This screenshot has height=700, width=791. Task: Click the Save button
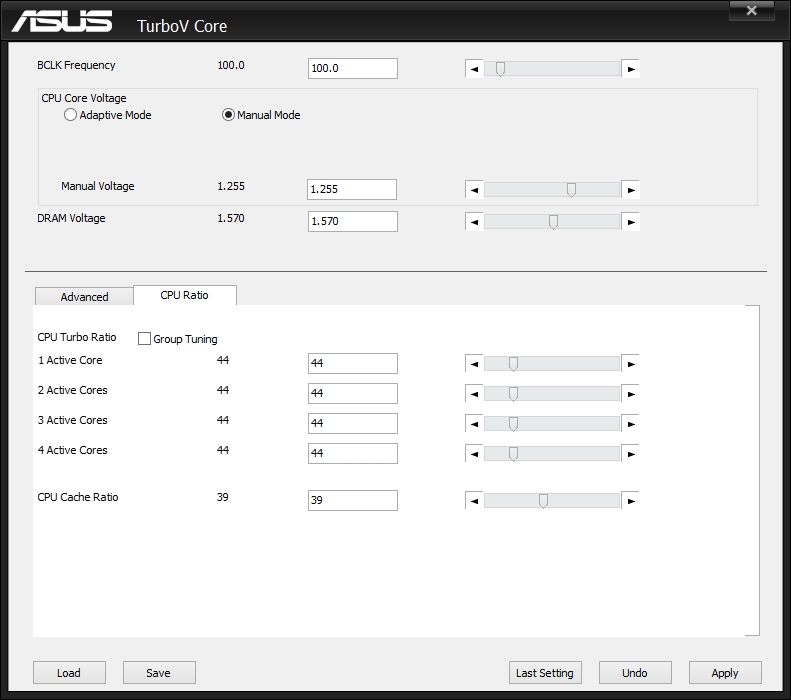click(159, 673)
